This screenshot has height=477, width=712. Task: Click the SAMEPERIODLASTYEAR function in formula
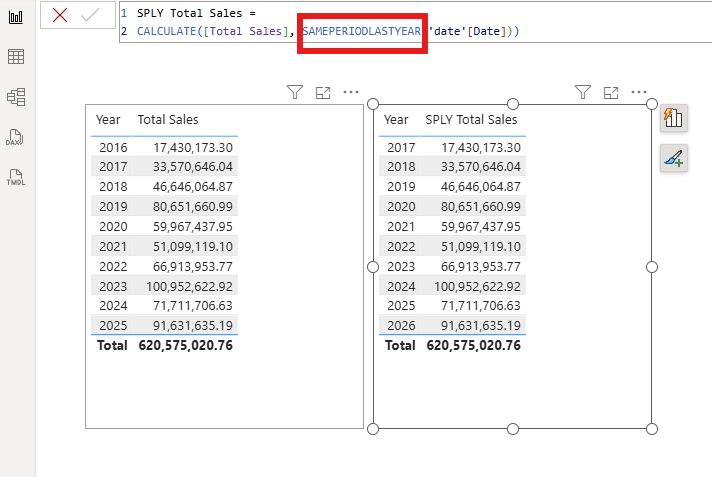tap(362, 31)
